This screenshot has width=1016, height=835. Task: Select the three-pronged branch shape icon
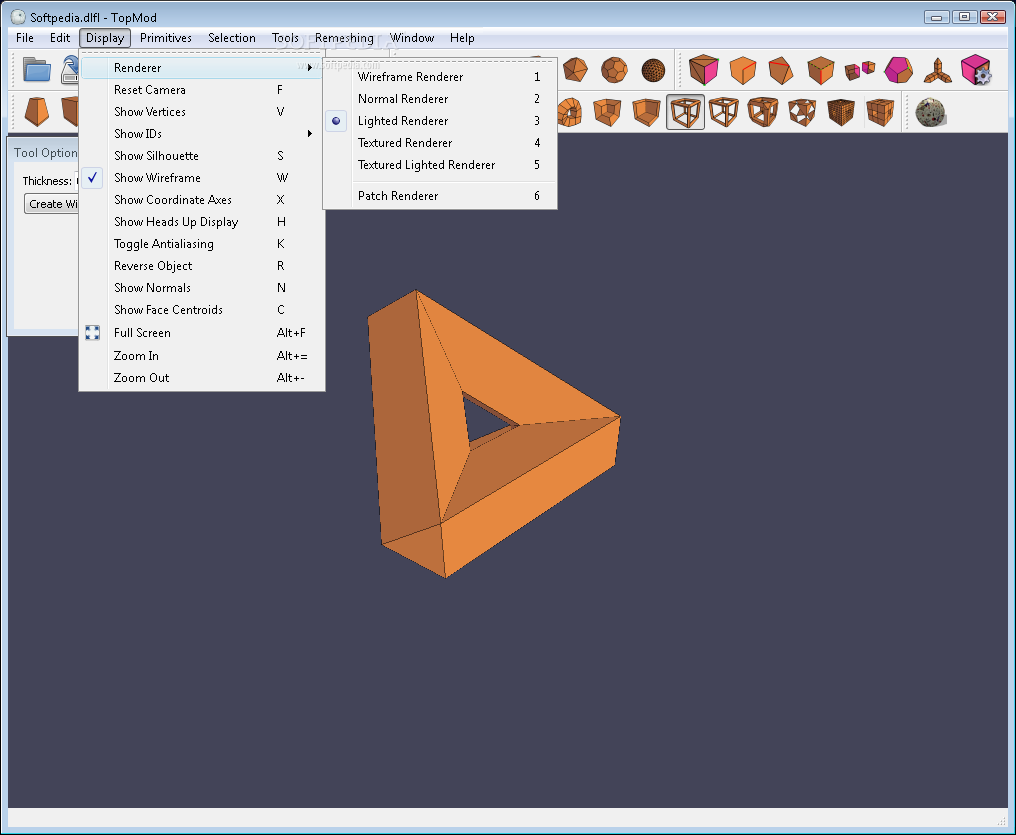[937, 70]
